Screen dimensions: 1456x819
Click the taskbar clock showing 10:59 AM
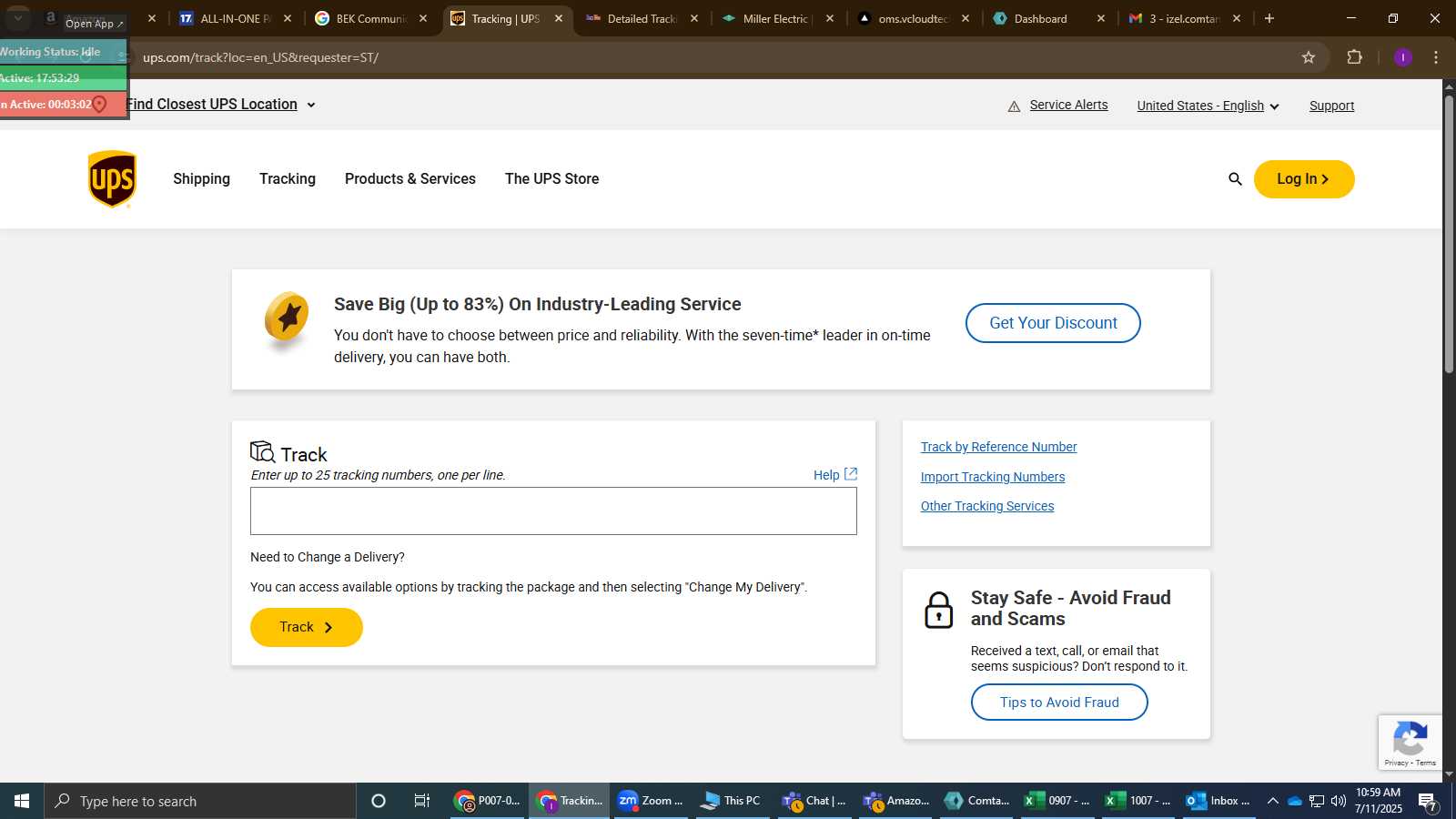[1378, 801]
